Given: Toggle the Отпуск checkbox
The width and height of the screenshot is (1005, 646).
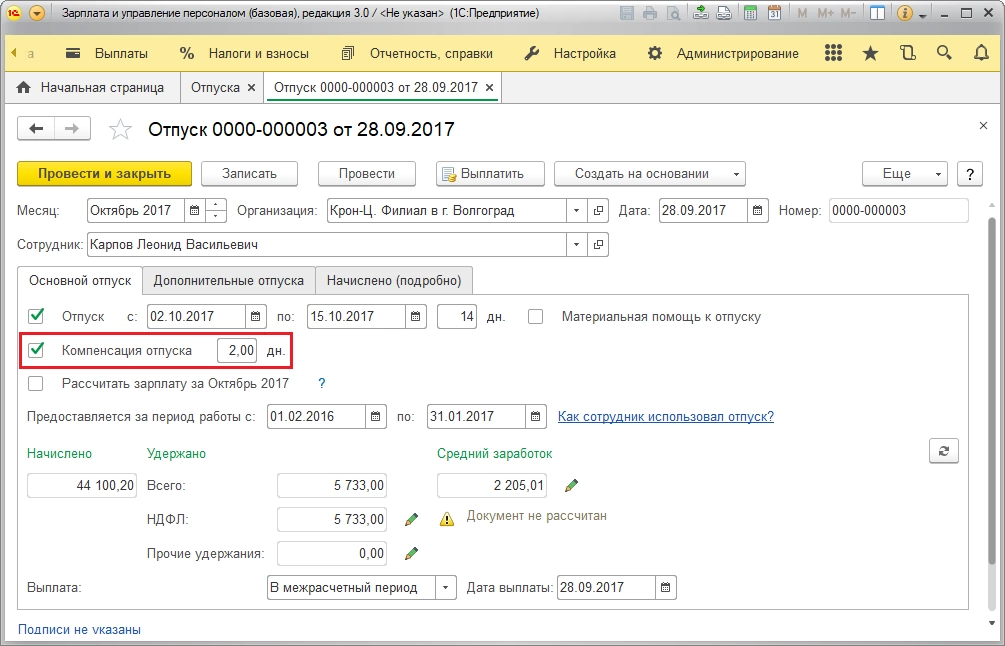Looking at the screenshot, I should (36, 316).
